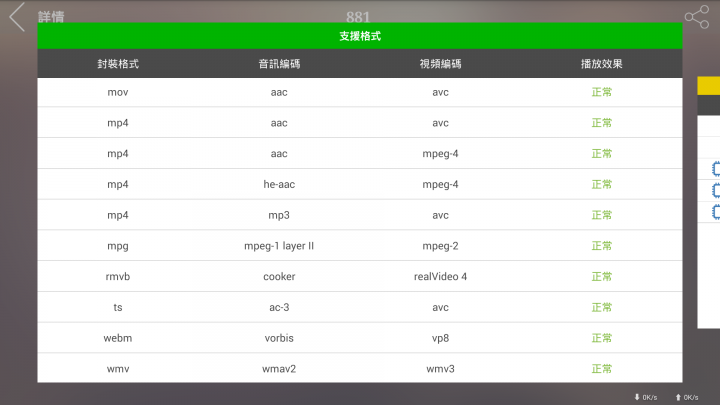Click the 支援格式 green header
Screen dimensions: 720x405
tap(360, 36)
